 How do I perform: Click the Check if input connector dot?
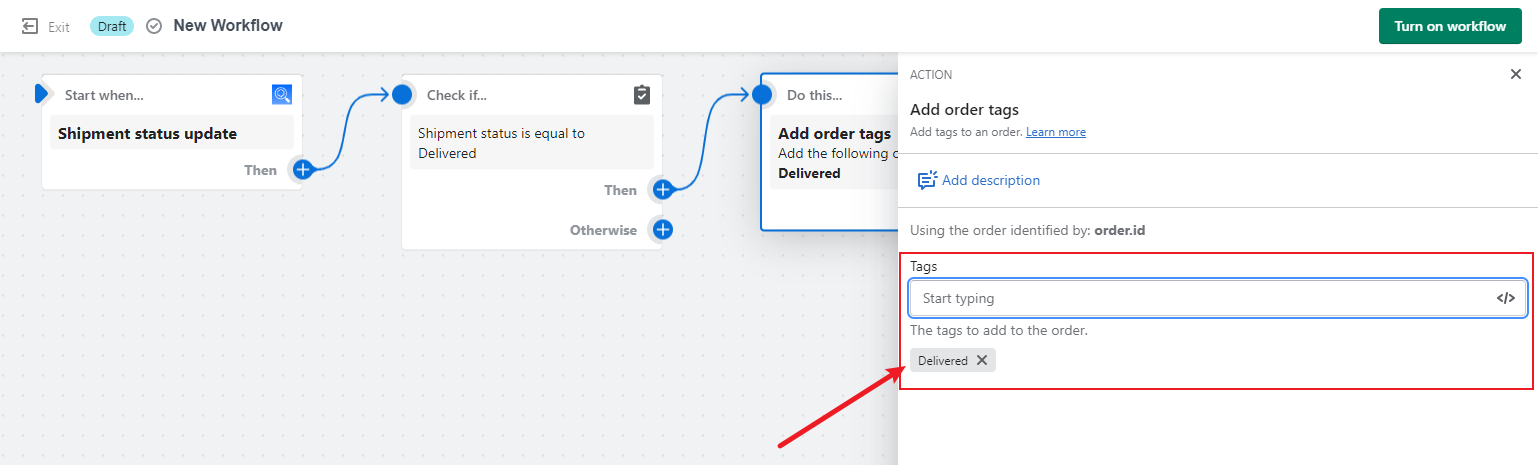click(x=402, y=95)
